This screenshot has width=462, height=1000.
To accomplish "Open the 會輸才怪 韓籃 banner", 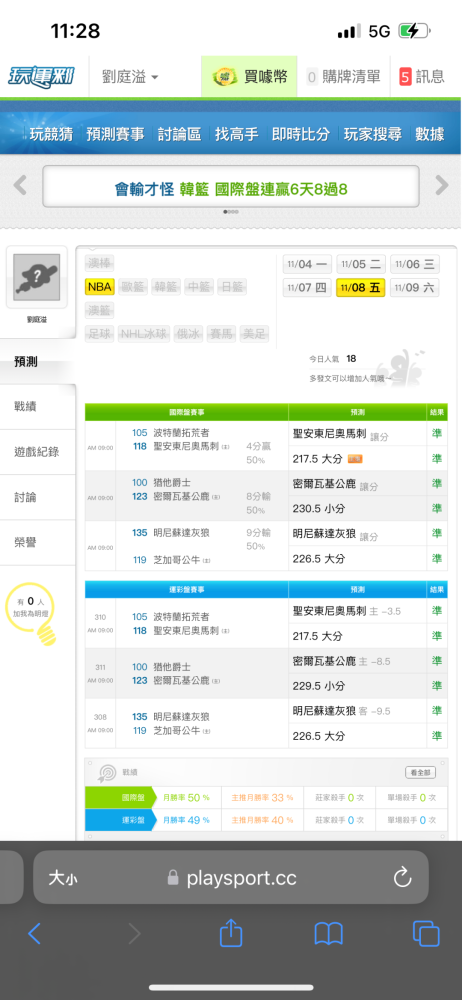I will coord(231,187).
